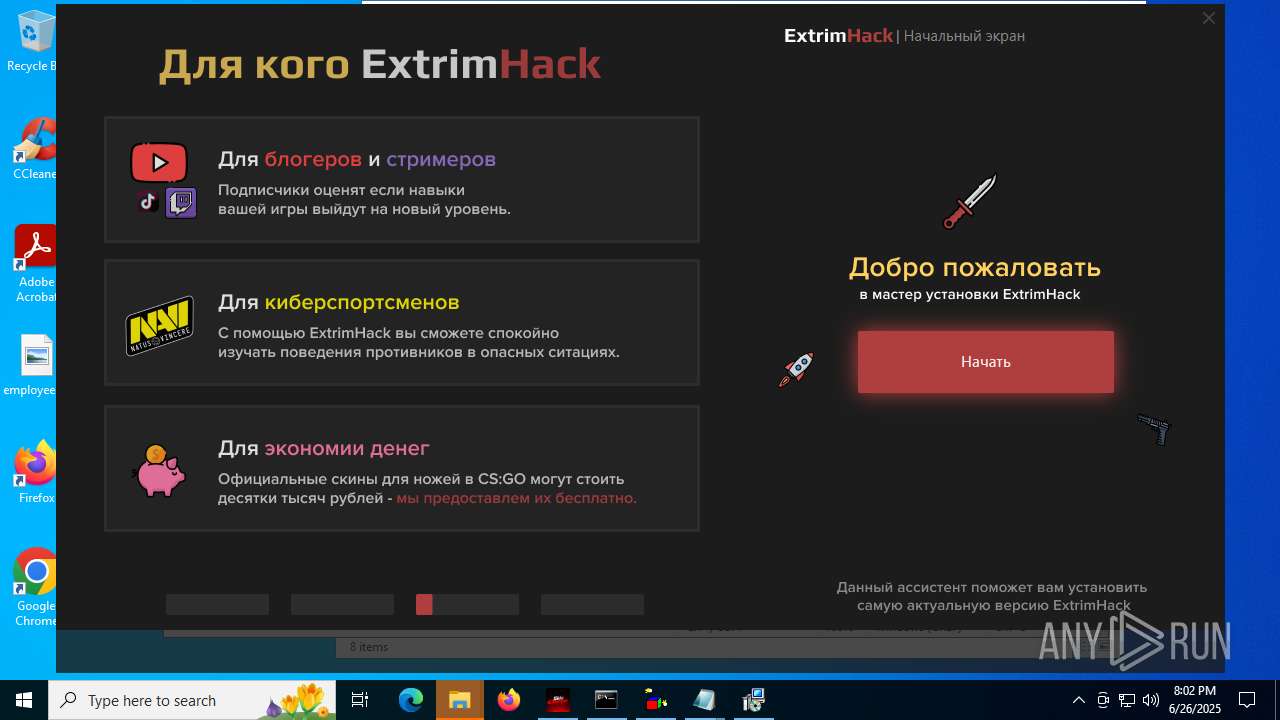Image resolution: width=1280 pixels, height=720 pixels.
Task: Open Adobe Acrobat desktop shortcut
Action: (x=35, y=264)
